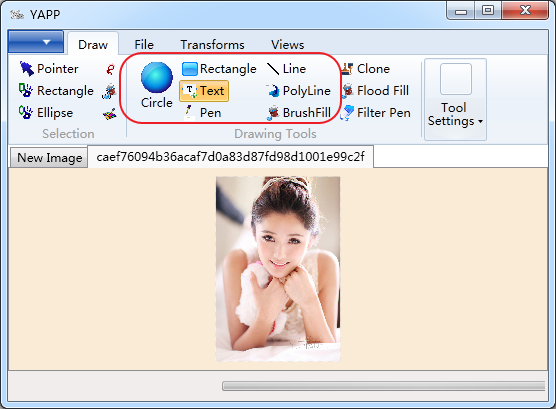This screenshot has width=556, height=409.
Task: Open the blue application menu dropdown
Action: pyautogui.click(x=36, y=42)
